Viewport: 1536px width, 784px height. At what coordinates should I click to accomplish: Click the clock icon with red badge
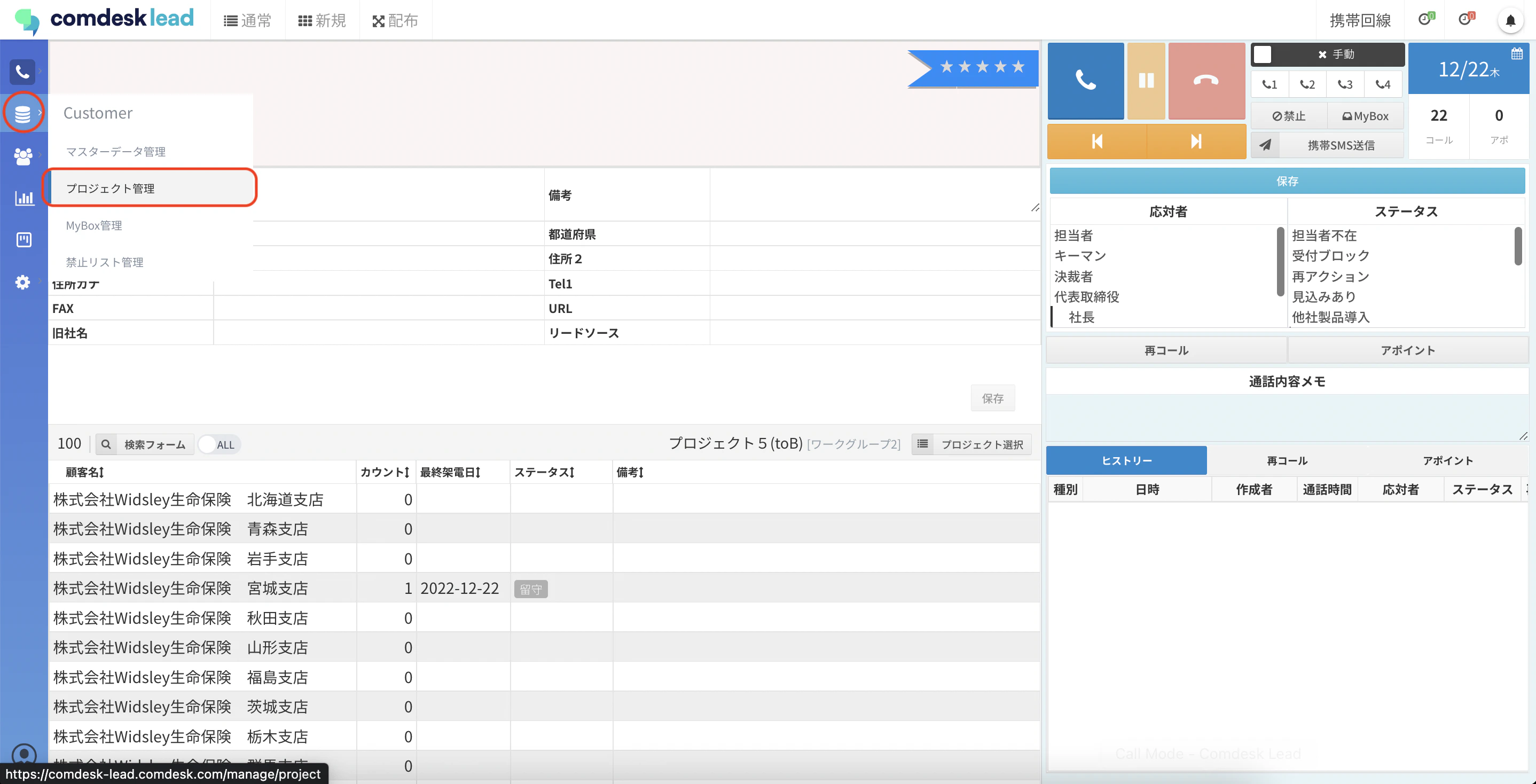click(x=1466, y=20)
